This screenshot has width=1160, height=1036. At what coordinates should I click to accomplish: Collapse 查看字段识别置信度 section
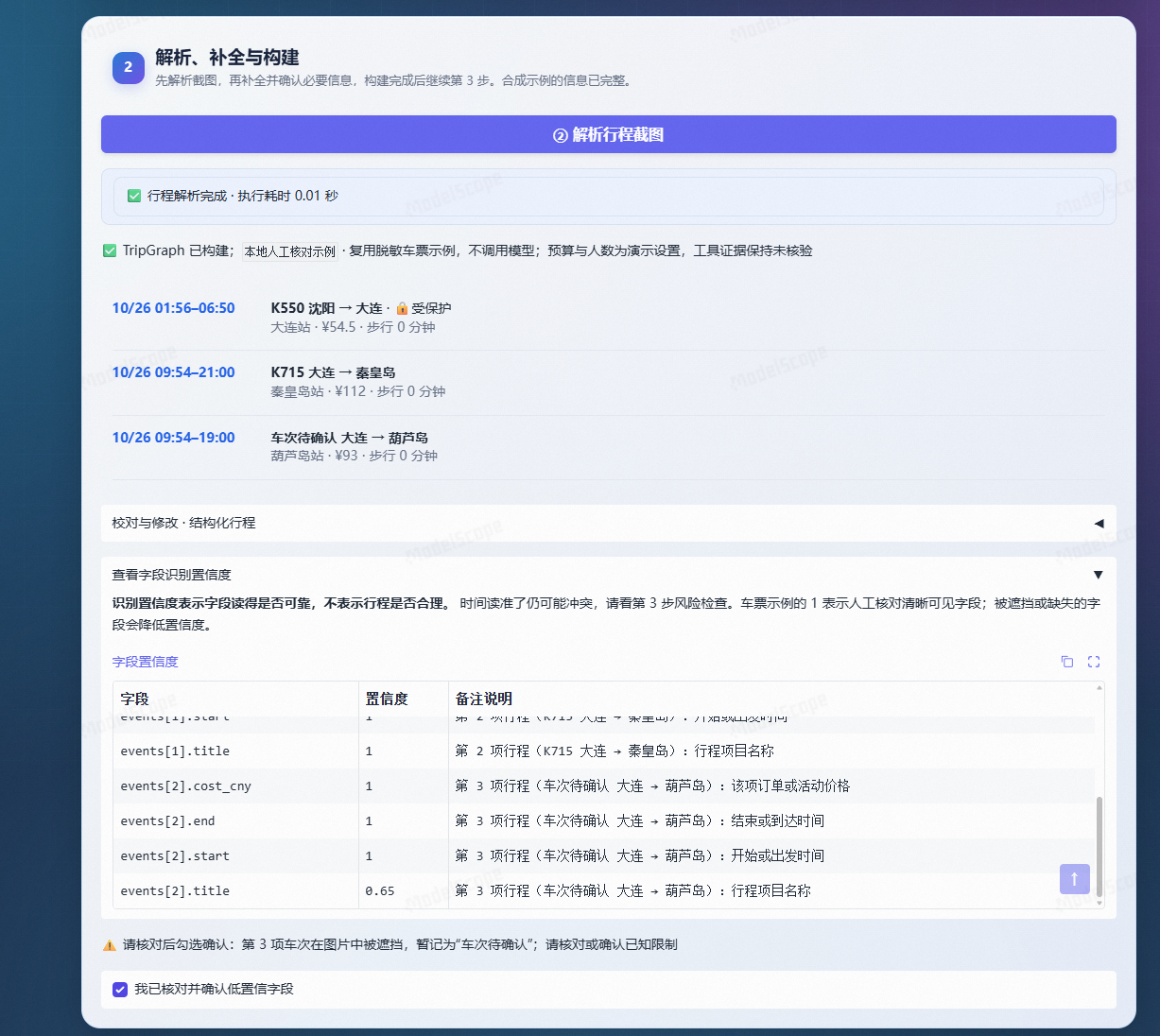tap(609, 575)
